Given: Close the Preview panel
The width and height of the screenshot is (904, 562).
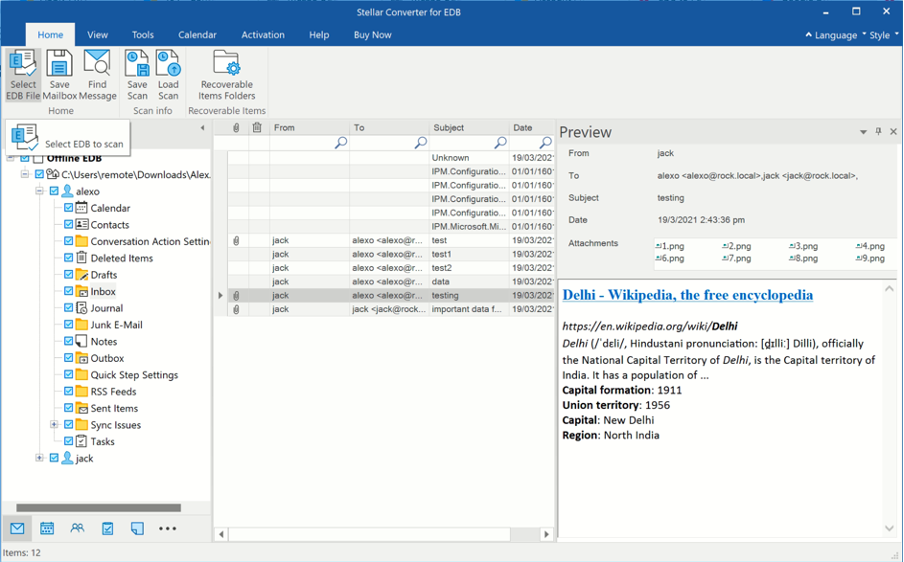Looking at the screenshot, I should pyautogui.click(x=893, y=131).
